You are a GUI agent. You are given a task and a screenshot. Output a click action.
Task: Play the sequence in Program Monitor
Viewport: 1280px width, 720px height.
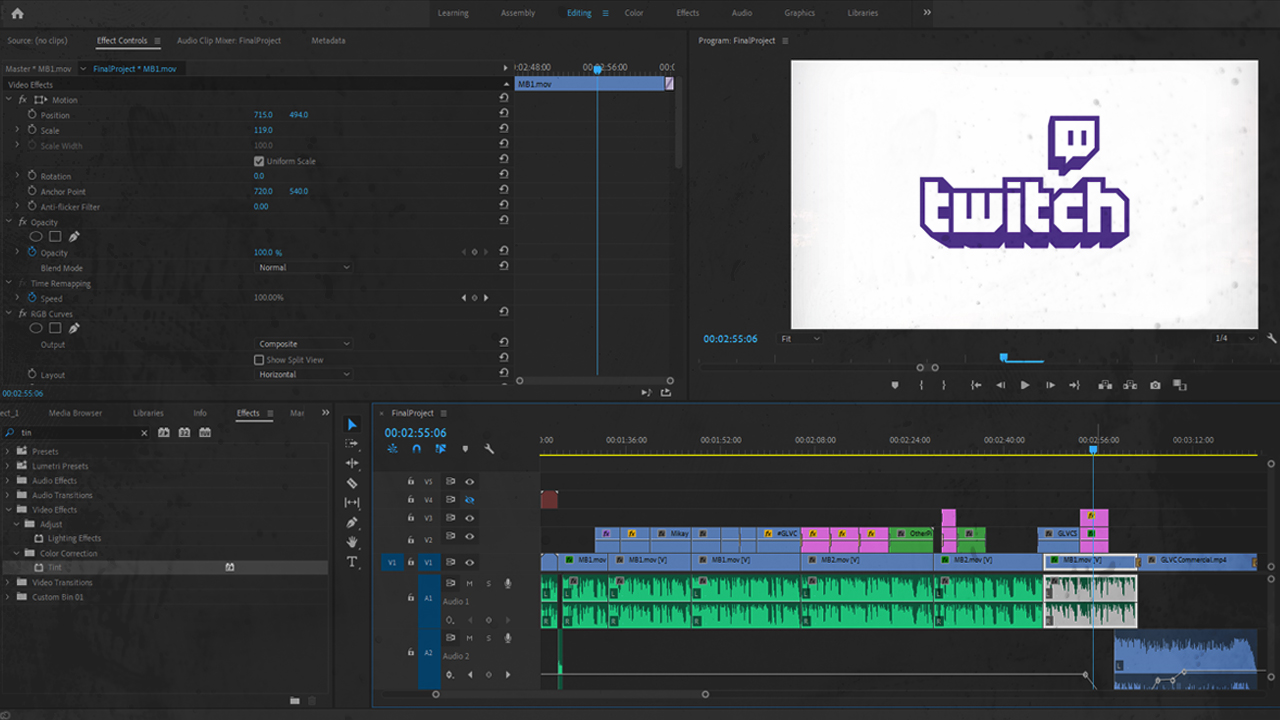pos(1025,385)
